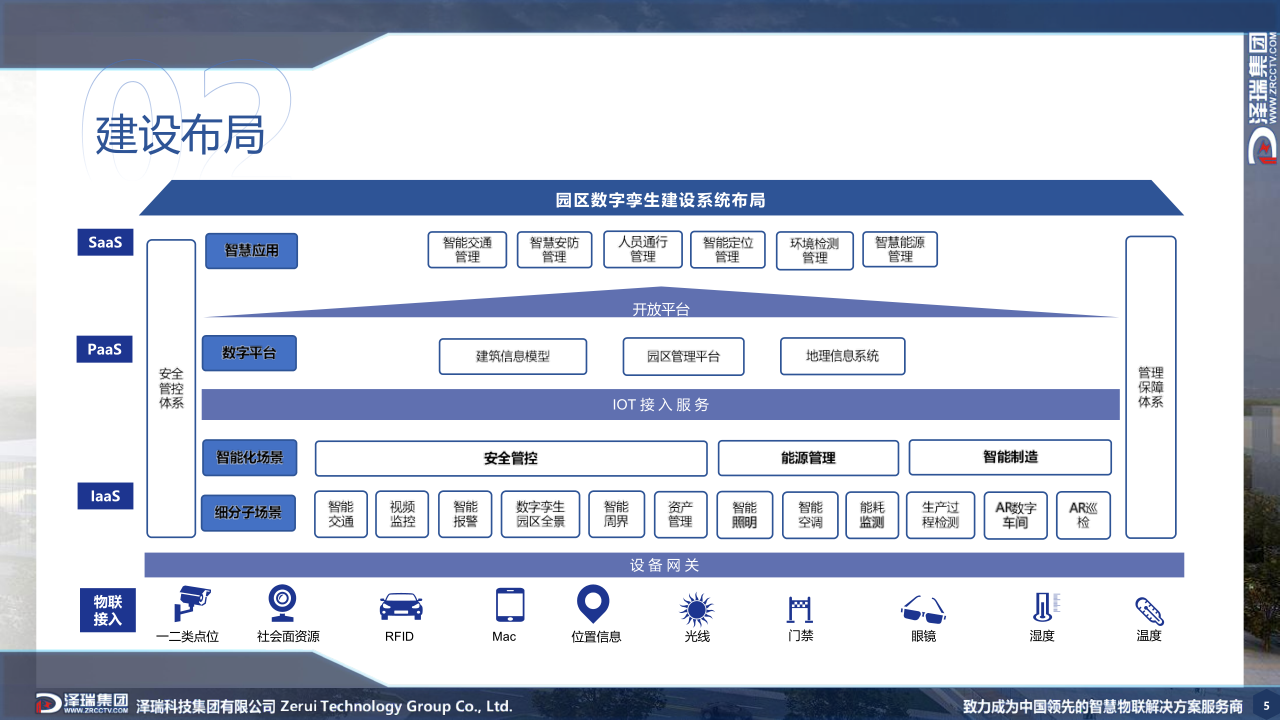The image size is (1280, 720).
Task: Select the webcam icon above 社会面资源
Action: pyautogui.click(x=282, y=603)
